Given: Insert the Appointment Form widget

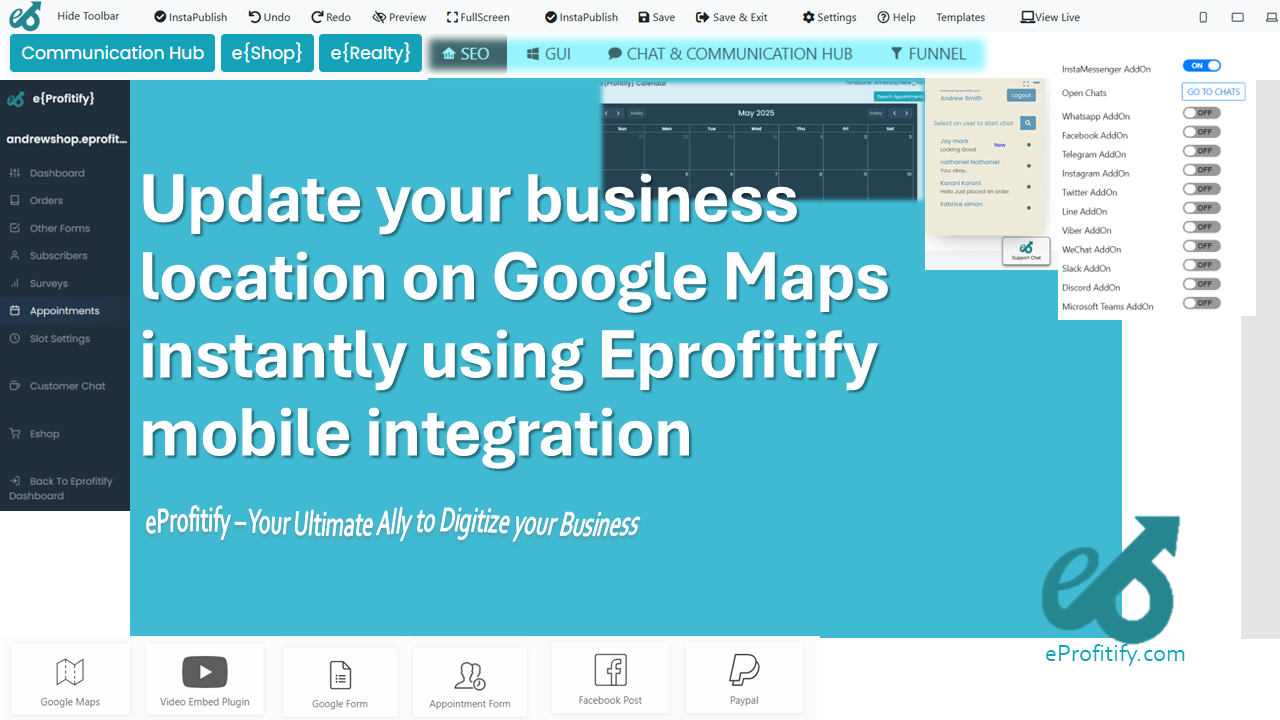Looking at the screenshot, I should coord(470,682).
